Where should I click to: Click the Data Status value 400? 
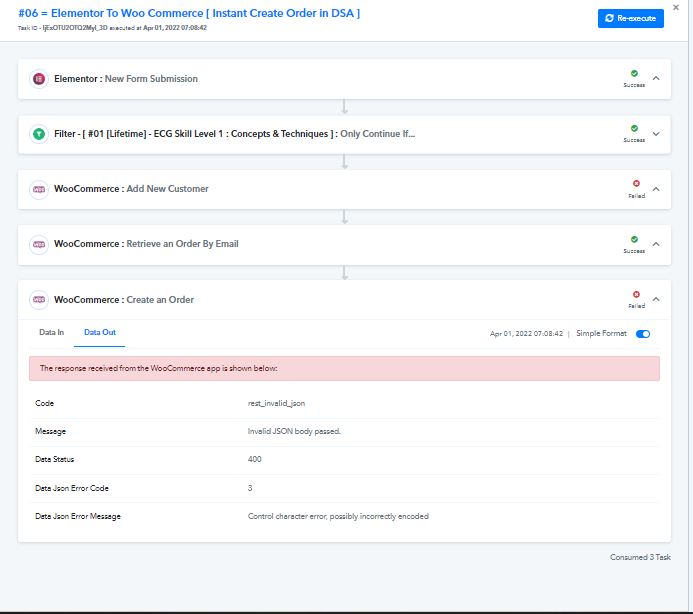click(254, 459)
